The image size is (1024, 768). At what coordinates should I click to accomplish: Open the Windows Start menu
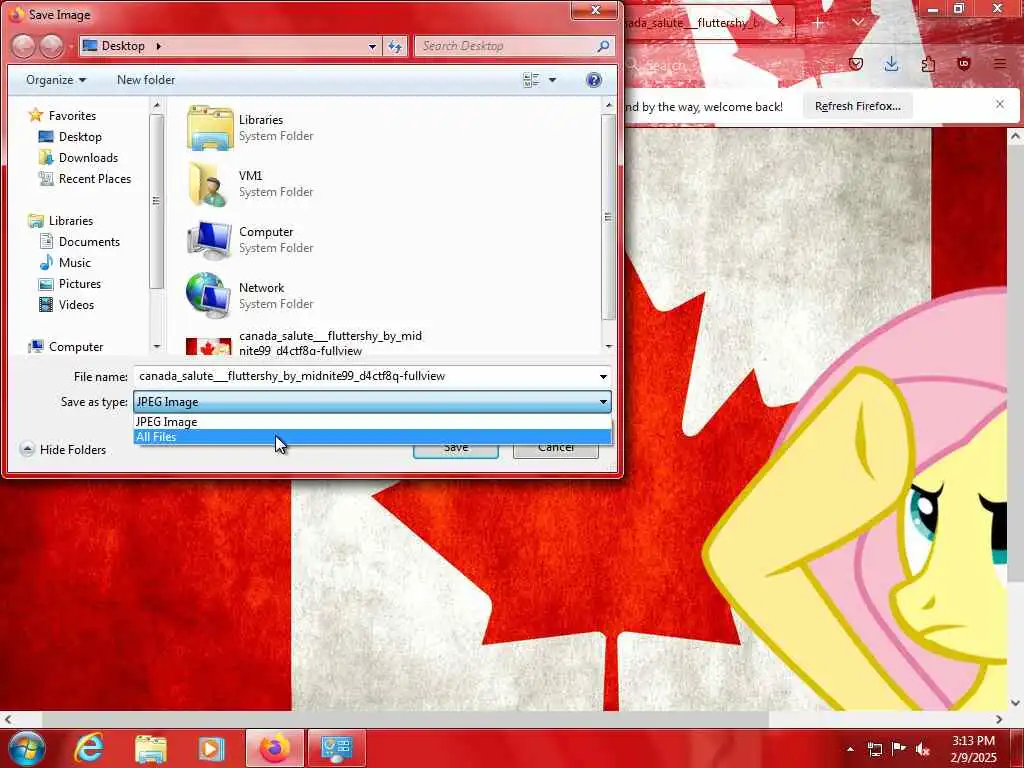pos(27,748)
